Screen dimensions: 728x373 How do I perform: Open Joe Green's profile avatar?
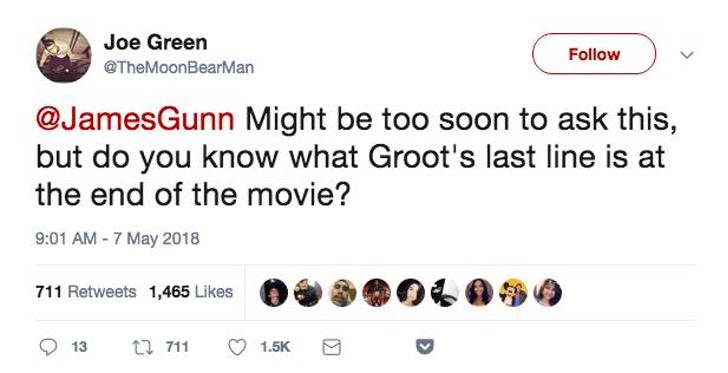pos(64,55)
